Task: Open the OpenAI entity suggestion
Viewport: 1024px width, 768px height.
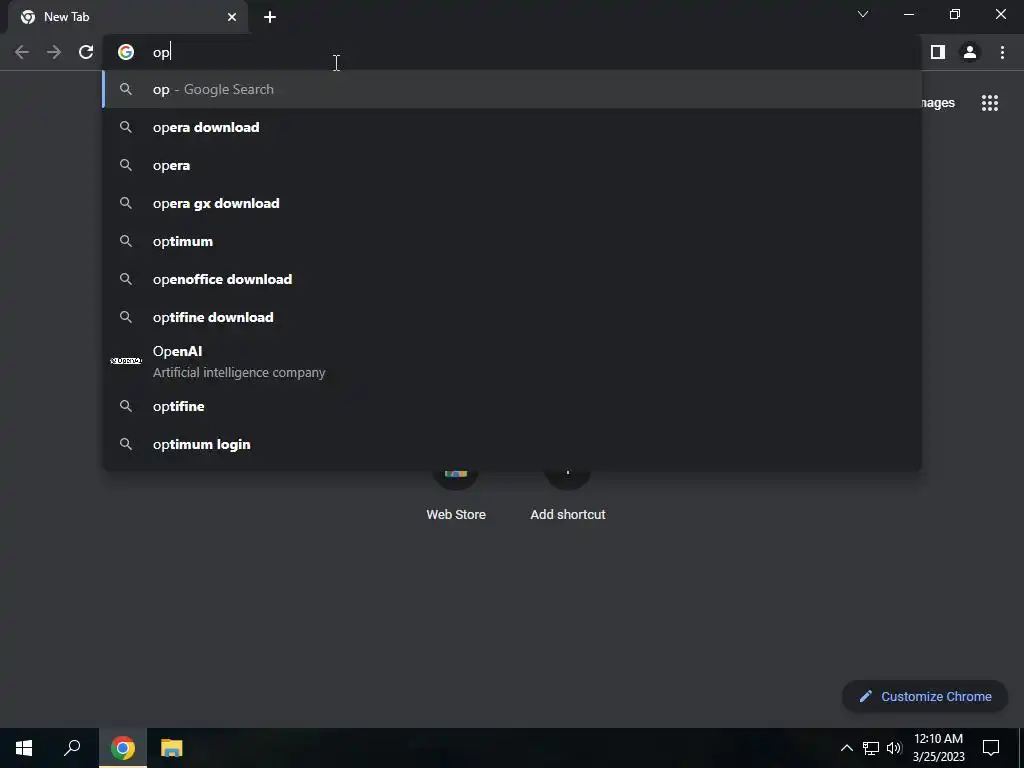Action: (512, 361)
